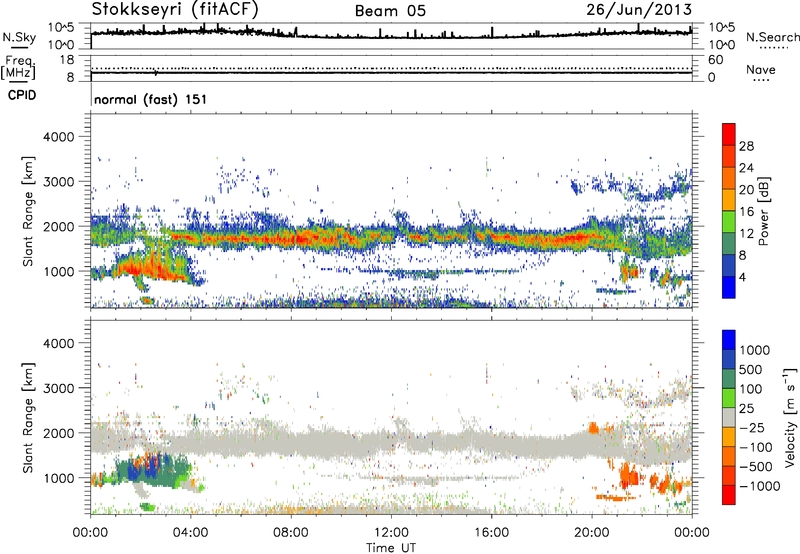Click the '20:00' time axis label
This screenshot has width=800, height=554.
click(592, 533)
